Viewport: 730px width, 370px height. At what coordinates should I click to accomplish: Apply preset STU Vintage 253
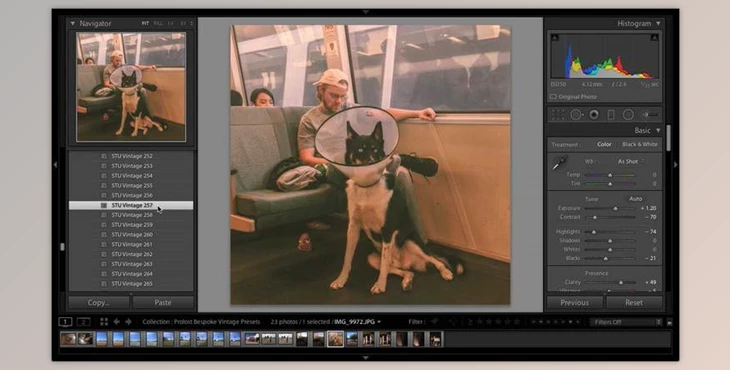131,166
